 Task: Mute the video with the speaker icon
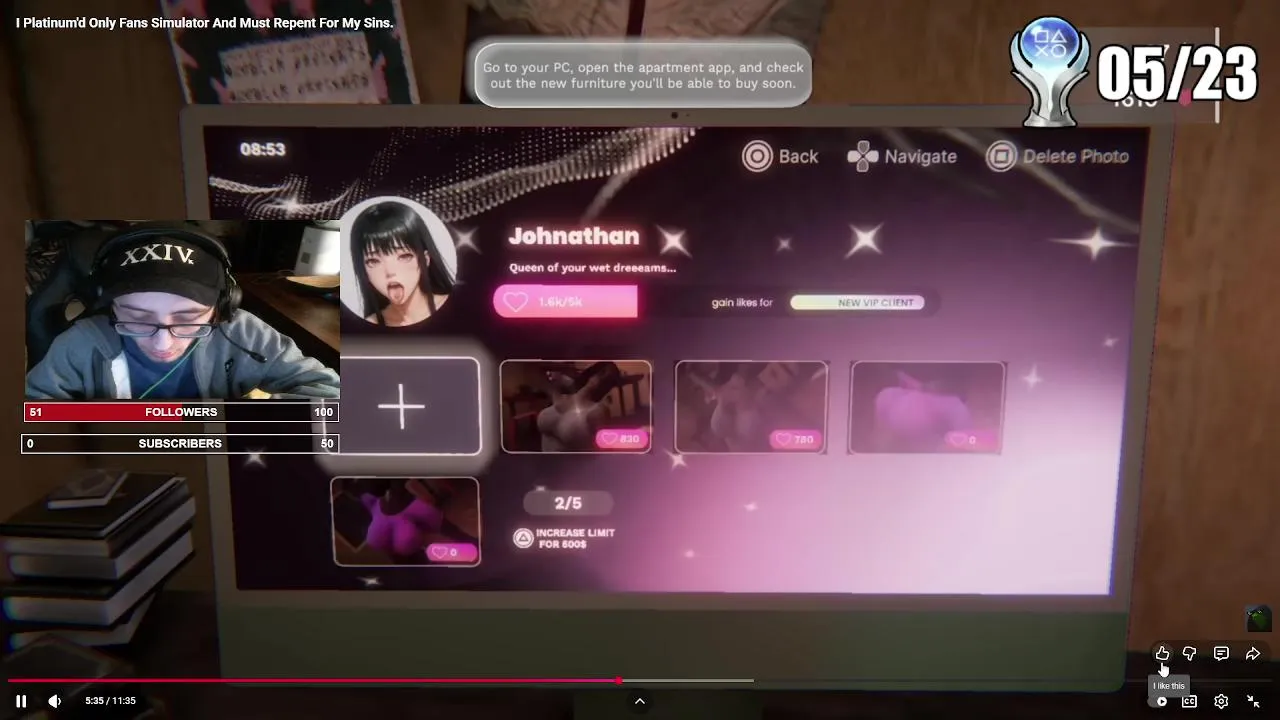pyautogui.click(x=55, y=701)
